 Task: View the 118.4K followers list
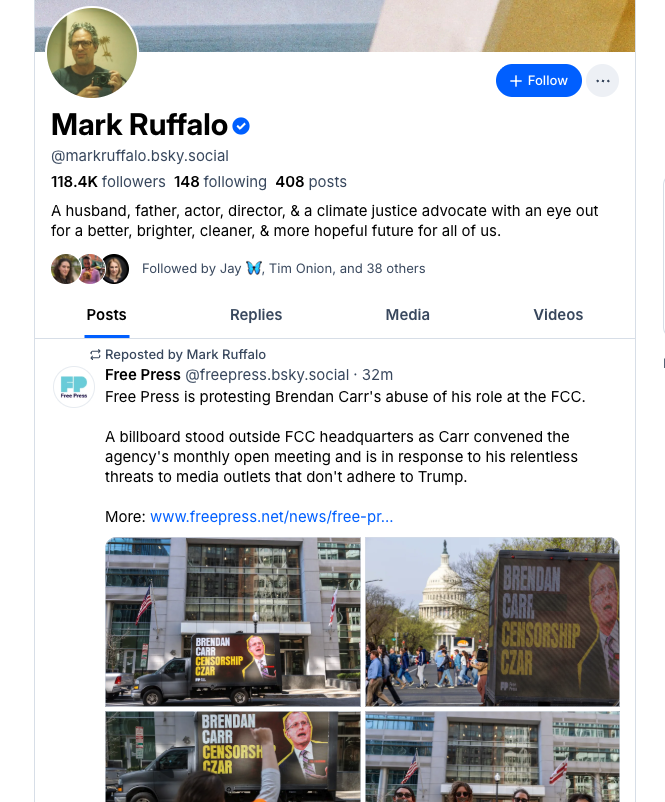pyautogui.click(x=108, y=182)
